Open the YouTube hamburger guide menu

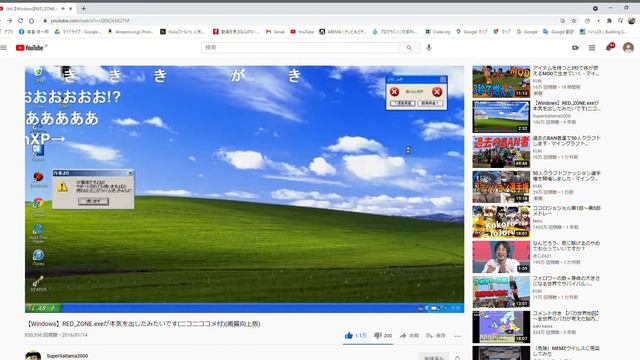(4, 48)
